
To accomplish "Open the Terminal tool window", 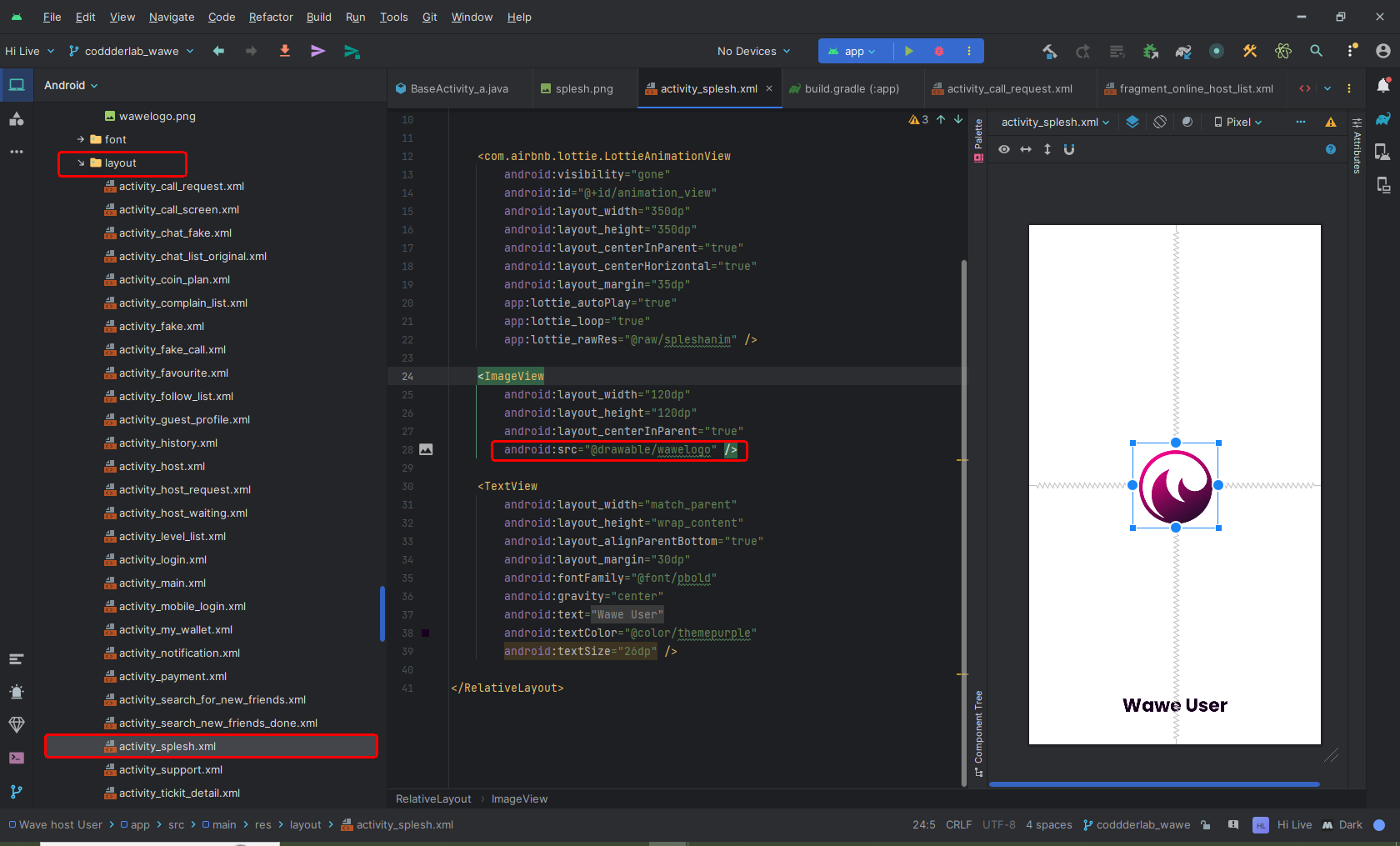I will coord(17,758).
